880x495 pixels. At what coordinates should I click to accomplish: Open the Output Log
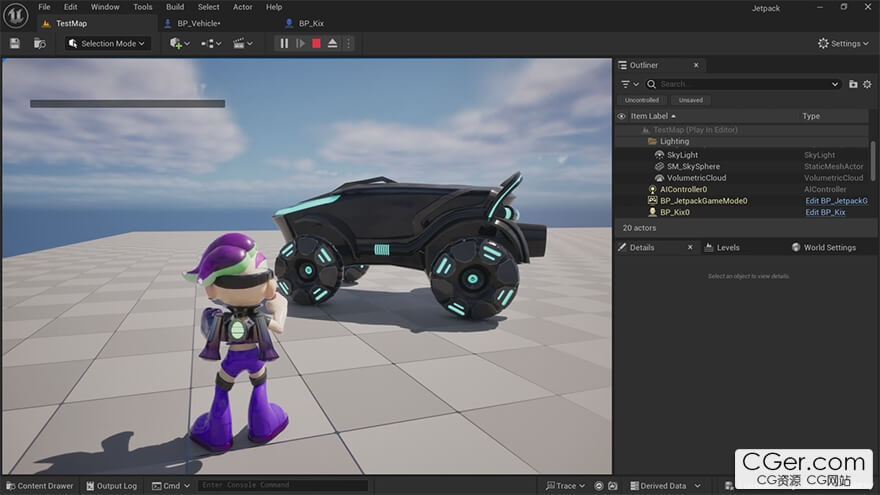pyautogui.click(x=111, y=486)
